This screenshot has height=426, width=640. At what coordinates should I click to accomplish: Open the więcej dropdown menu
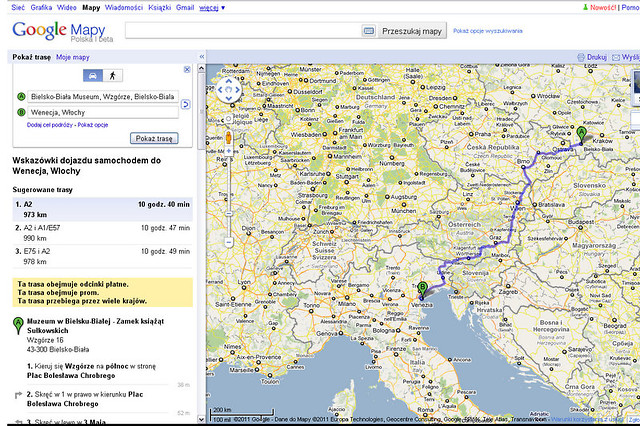[212, 7]
